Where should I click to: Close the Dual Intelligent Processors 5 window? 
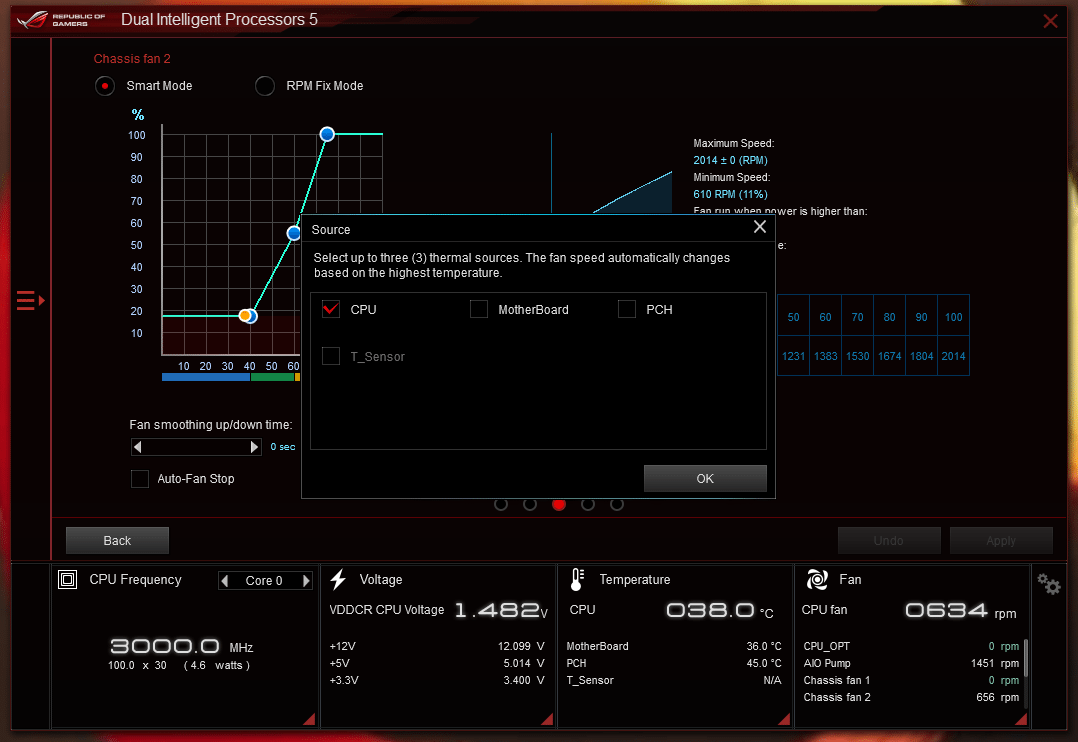coord(1050,21)
